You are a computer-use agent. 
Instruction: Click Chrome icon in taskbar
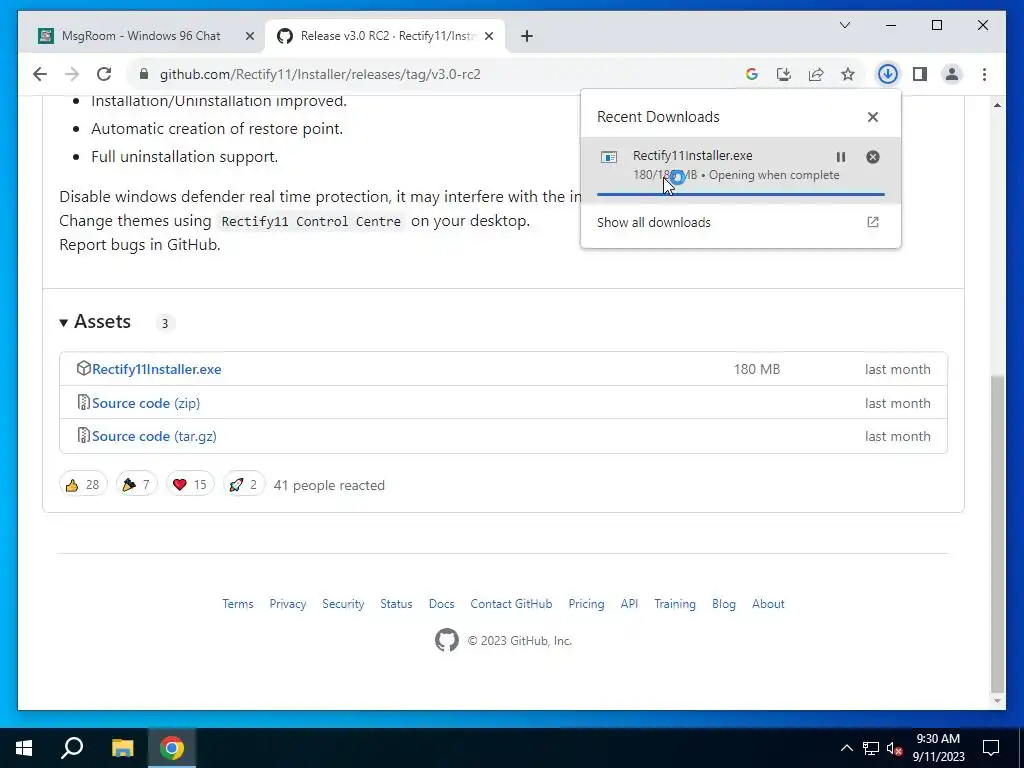172,748
